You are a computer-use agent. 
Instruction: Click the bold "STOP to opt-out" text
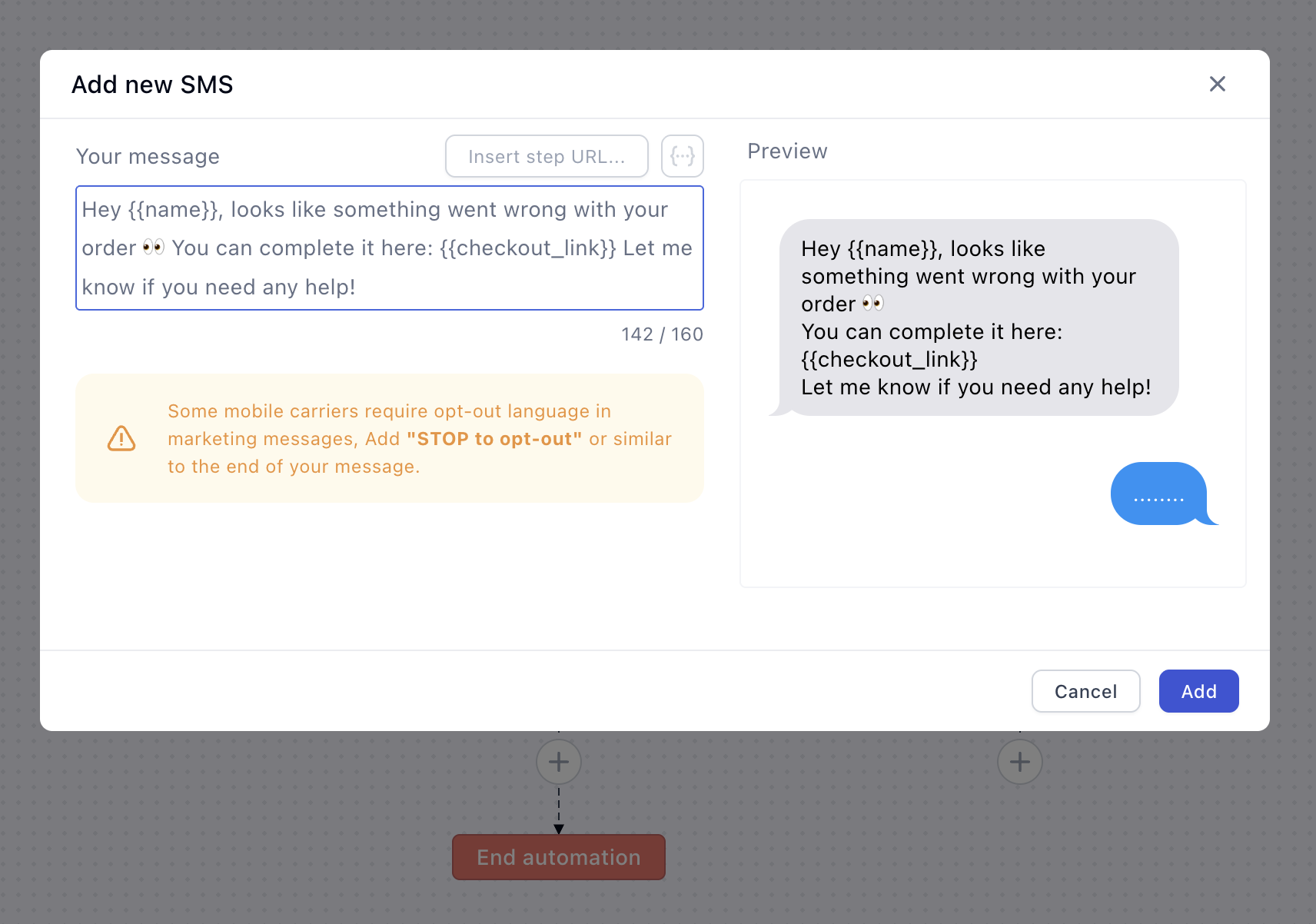(493, 439)
